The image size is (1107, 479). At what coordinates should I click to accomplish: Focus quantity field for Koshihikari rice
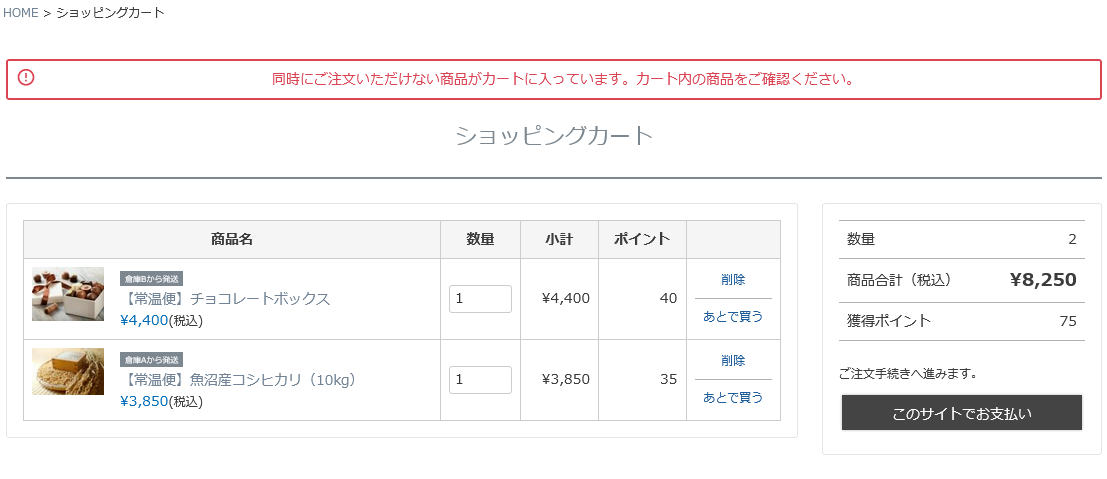click(480, 380)
